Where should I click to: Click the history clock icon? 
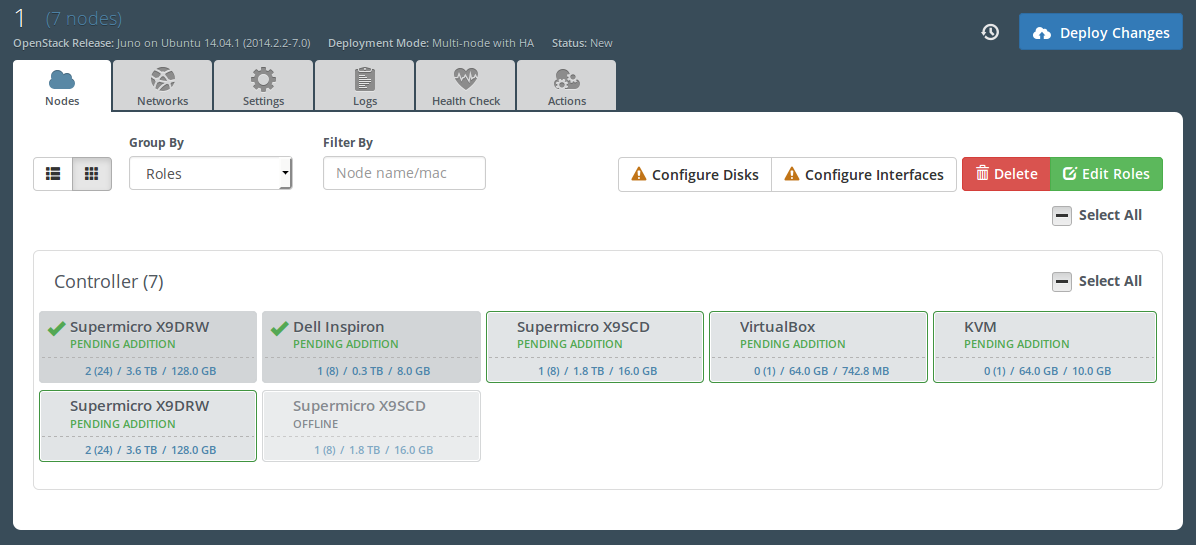pos(990,32)
